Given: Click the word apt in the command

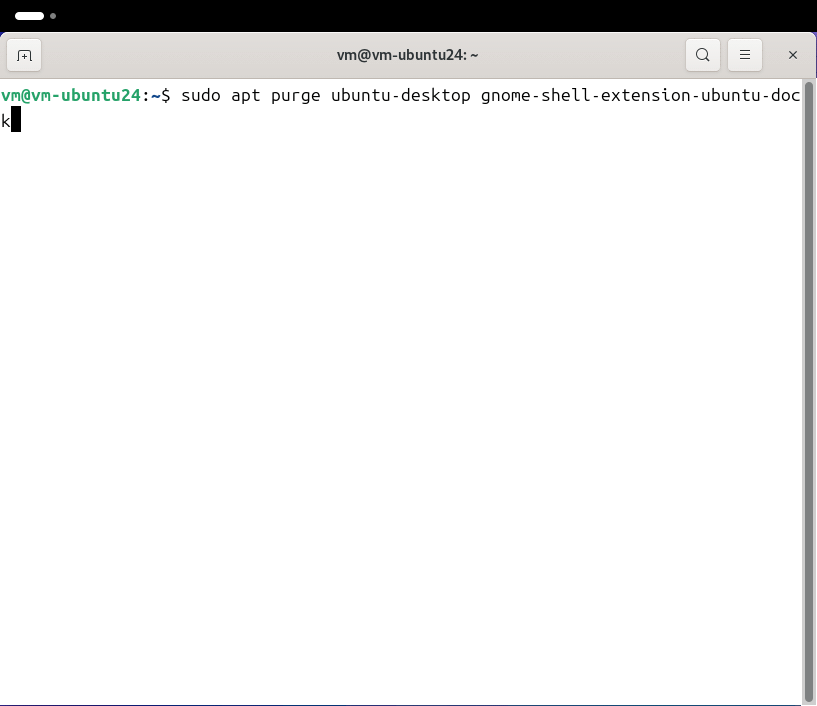Looking at the screenshot, I should (x=245, y=97).
